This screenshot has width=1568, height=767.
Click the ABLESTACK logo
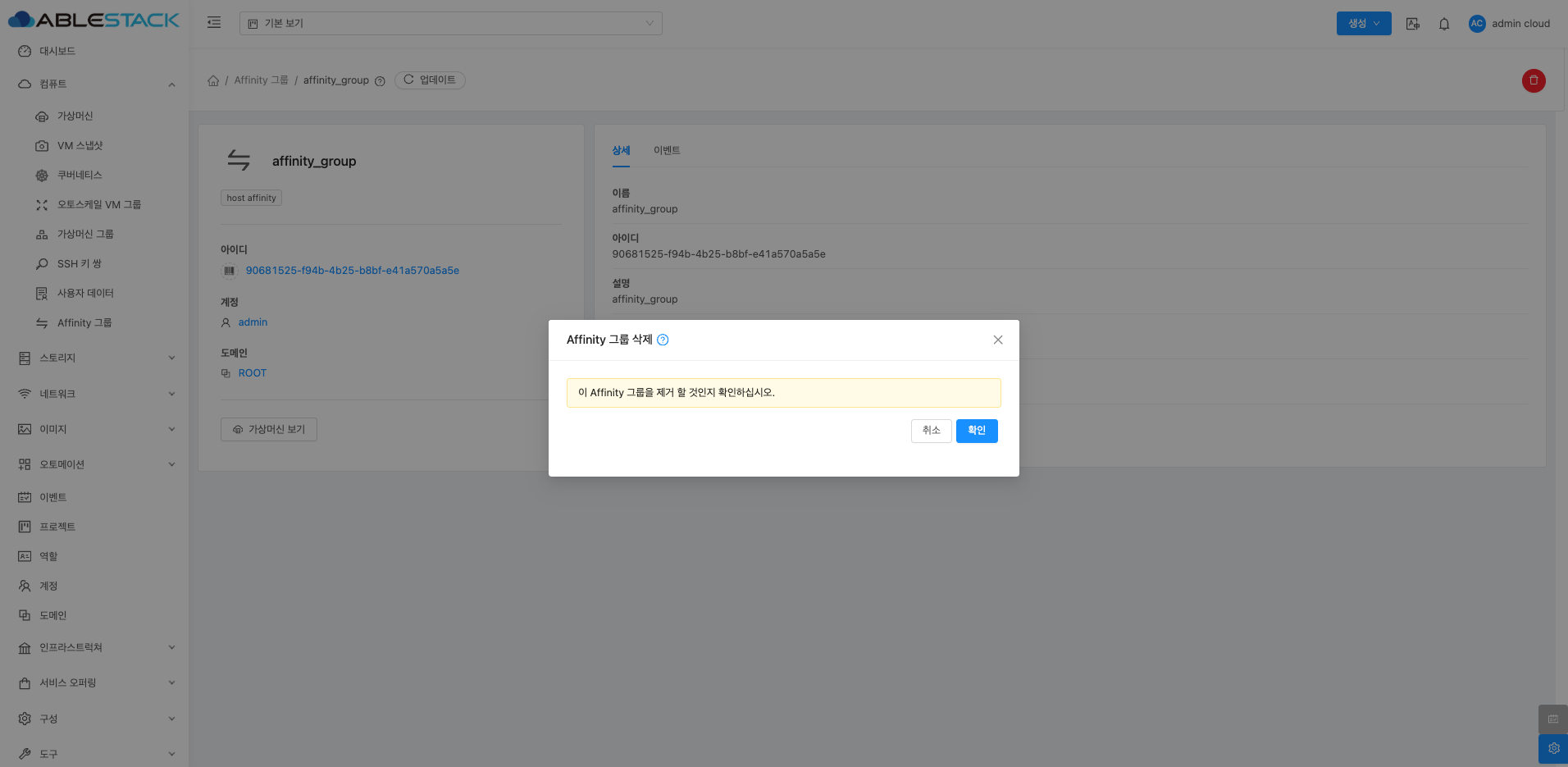(93, 20)
